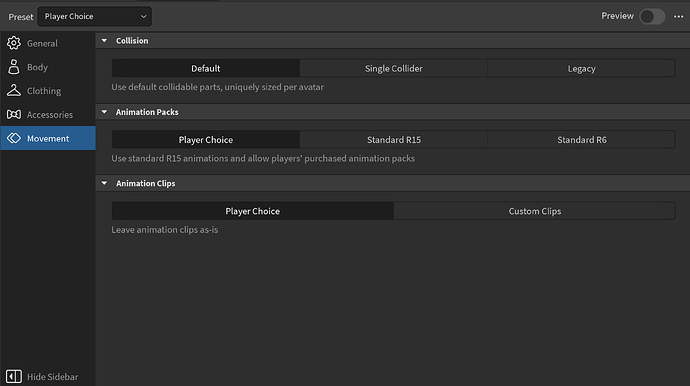Open the Accessories settings tab

coord(48,114)
